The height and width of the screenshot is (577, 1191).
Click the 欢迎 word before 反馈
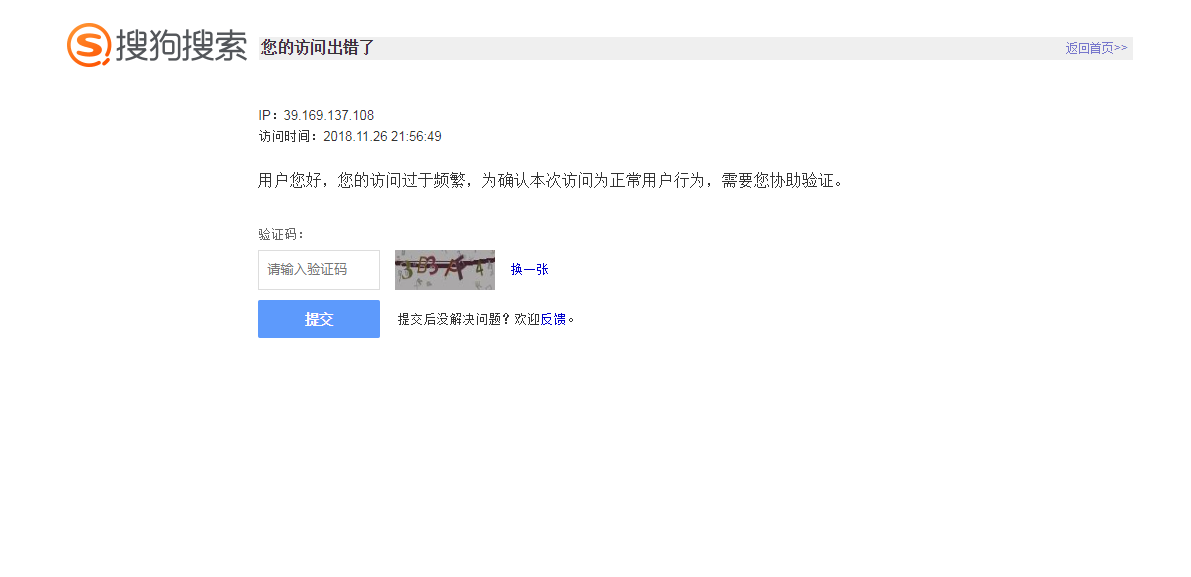pyautogui.click(x=527, y=319)
